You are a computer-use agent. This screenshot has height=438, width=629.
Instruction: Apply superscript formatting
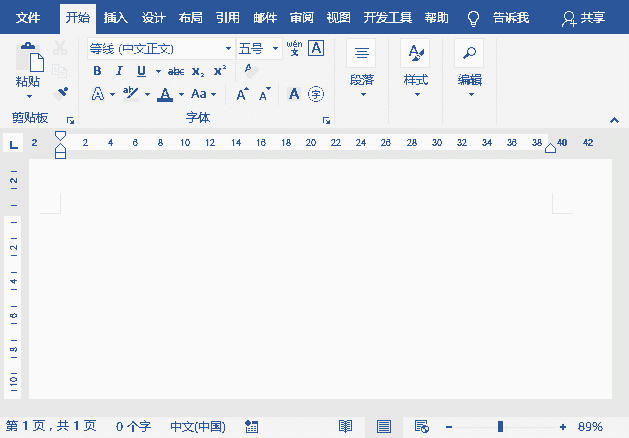[x=220, y=71]
